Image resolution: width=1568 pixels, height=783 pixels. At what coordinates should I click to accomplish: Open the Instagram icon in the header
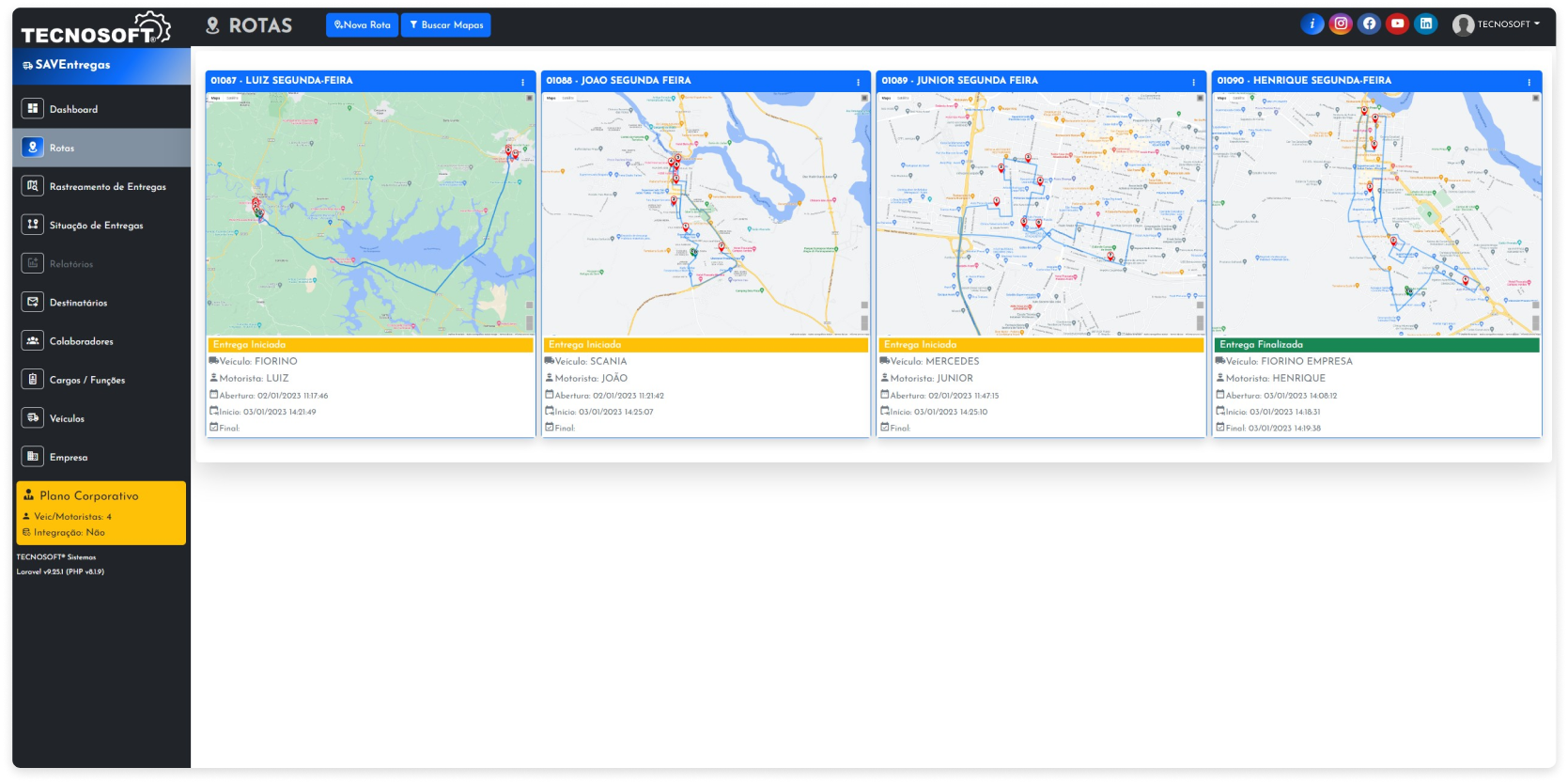tap(1341, 24)
